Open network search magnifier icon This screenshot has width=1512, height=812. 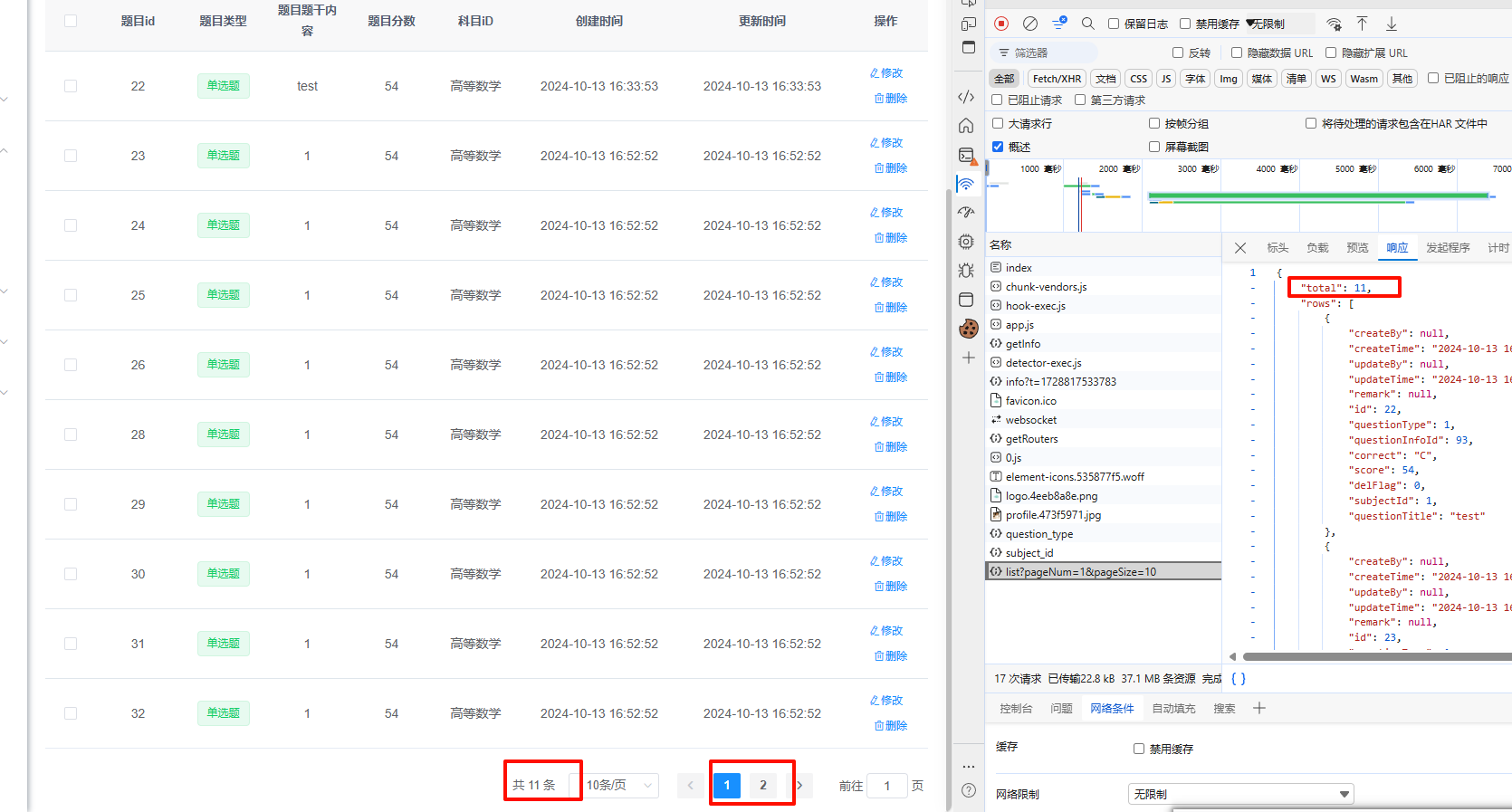coord(1088,24)
